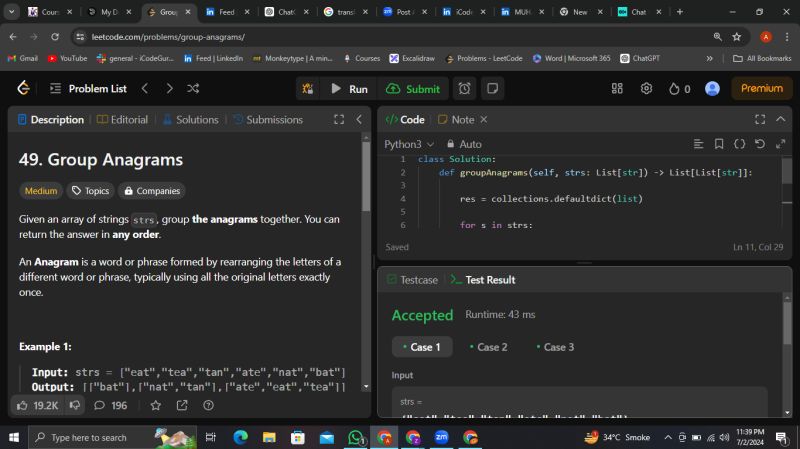Open the user profile avatar
800x449 pixels.
(x=712, y=89)
